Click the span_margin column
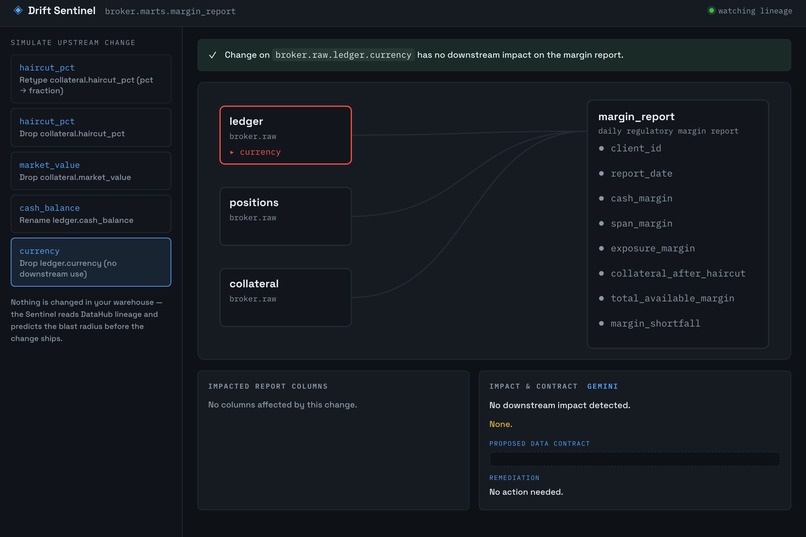Screen dimensions: 806x537 point(641,224)
